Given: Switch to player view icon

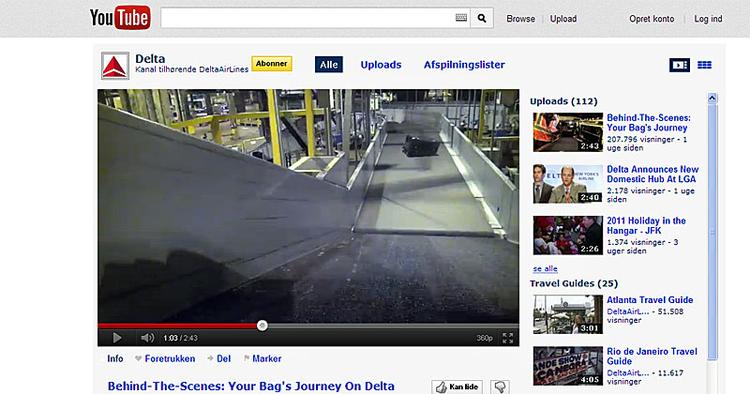Looking at the screenshot, I should pyautogui.click(x=679, y=65).
